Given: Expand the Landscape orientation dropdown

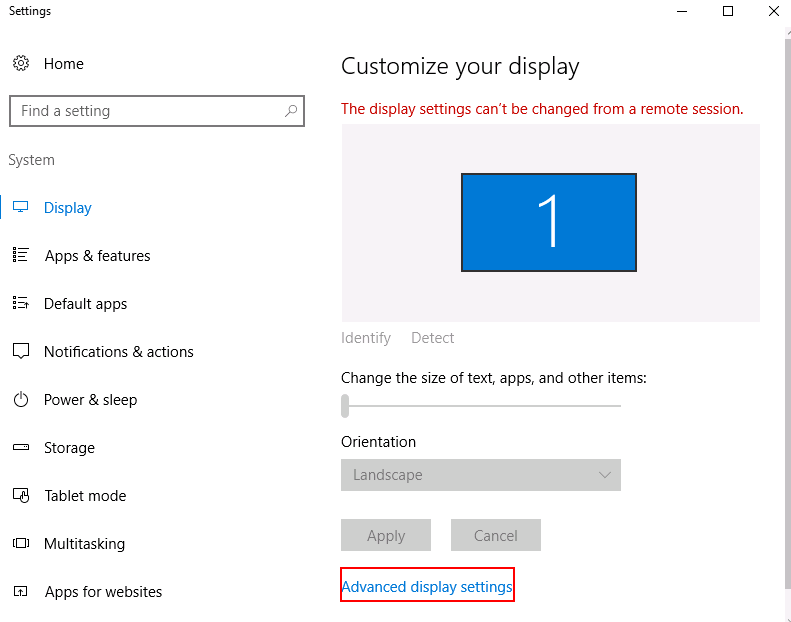Looking at the screenshot, I should (x=481, y=475).
